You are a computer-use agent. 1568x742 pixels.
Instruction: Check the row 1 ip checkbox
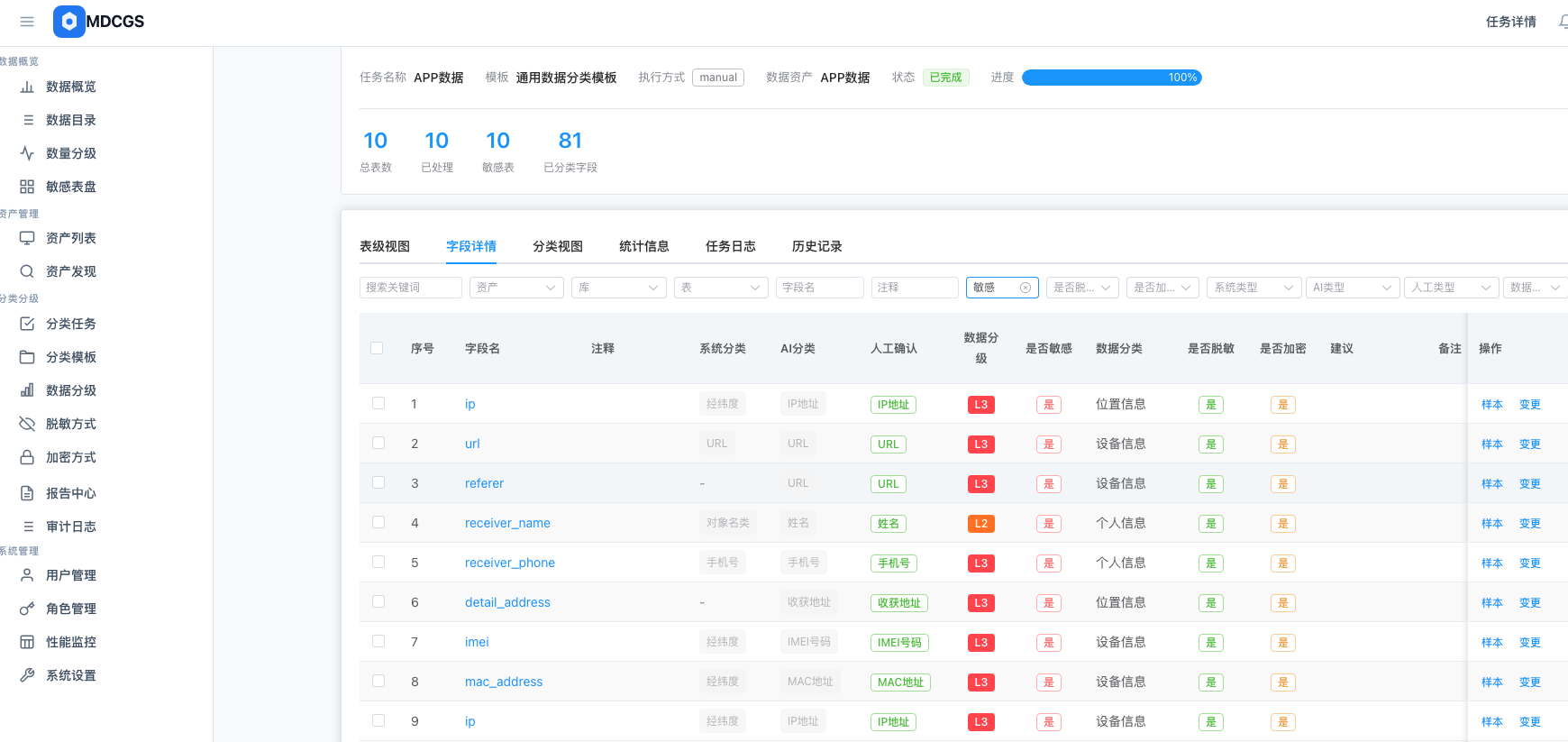point(378,404)
